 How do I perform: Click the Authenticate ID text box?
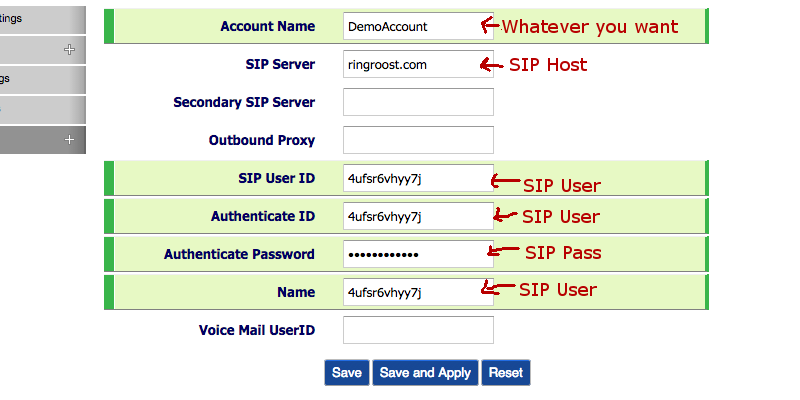[418, 216]
